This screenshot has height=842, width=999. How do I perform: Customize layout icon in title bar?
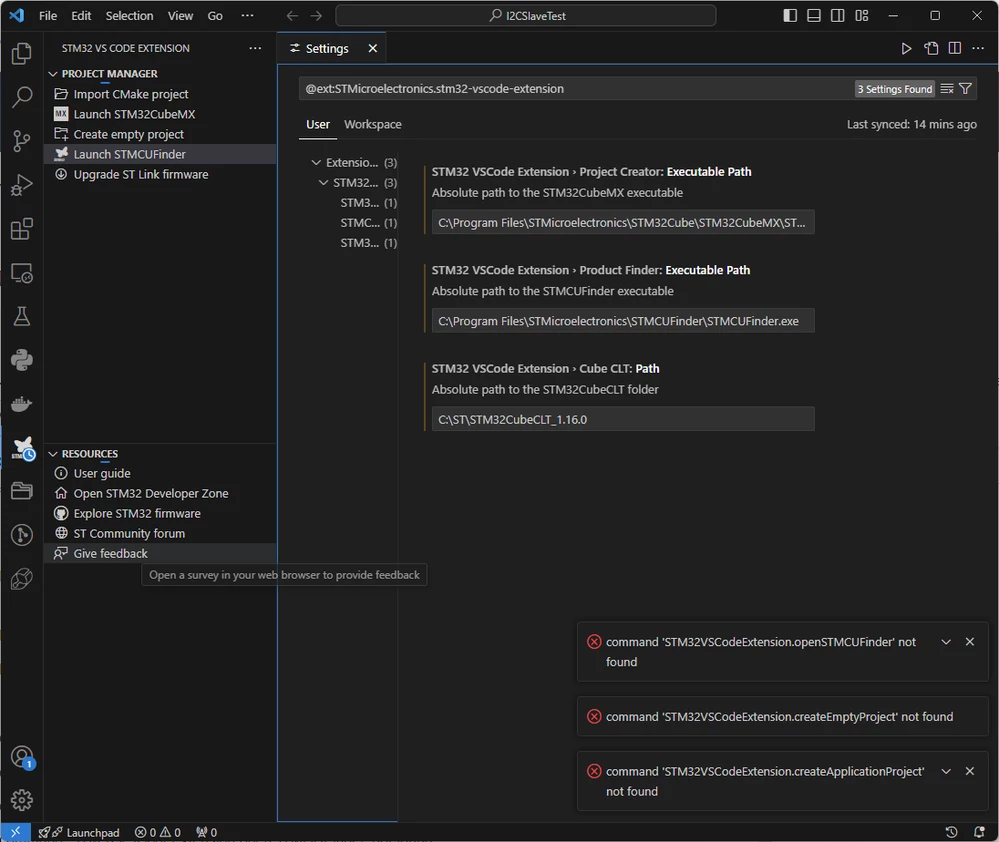point(862,15)
